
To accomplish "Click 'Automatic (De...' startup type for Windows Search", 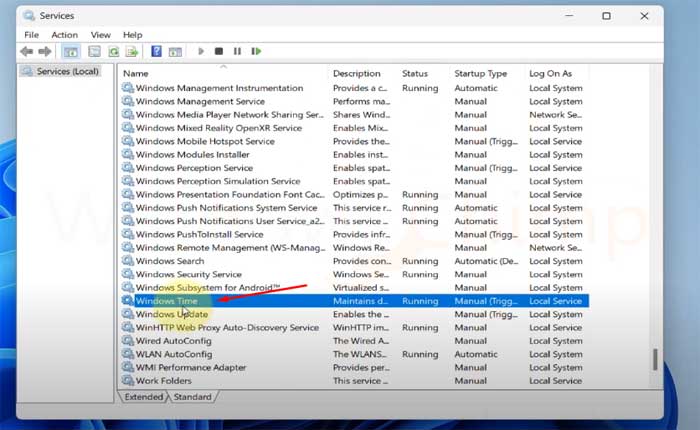I will [486, 261].
